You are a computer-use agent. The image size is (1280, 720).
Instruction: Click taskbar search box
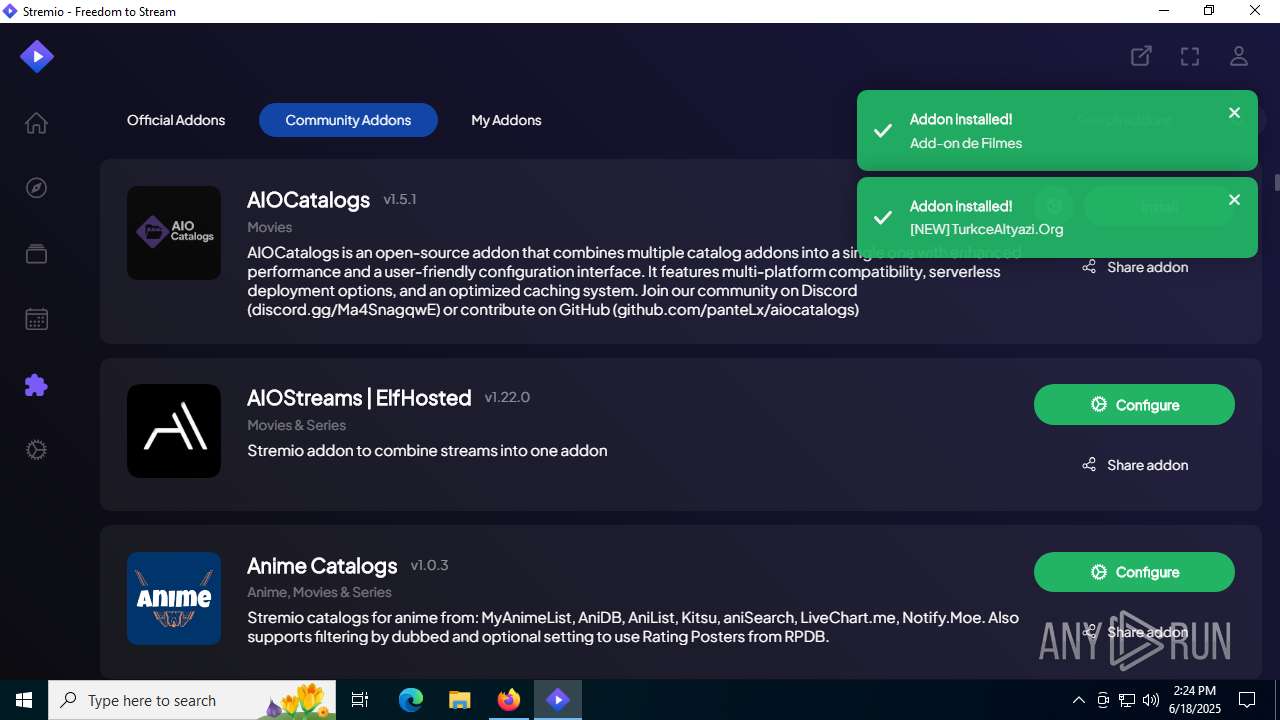(x=193, y=700)
